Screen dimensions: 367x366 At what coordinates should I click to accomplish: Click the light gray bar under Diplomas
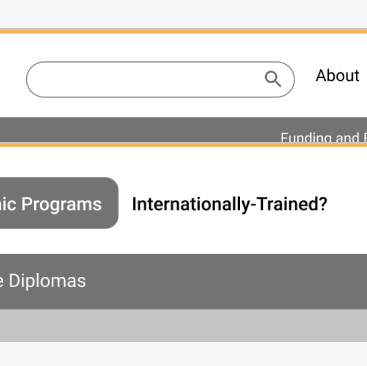pos(183,325)
